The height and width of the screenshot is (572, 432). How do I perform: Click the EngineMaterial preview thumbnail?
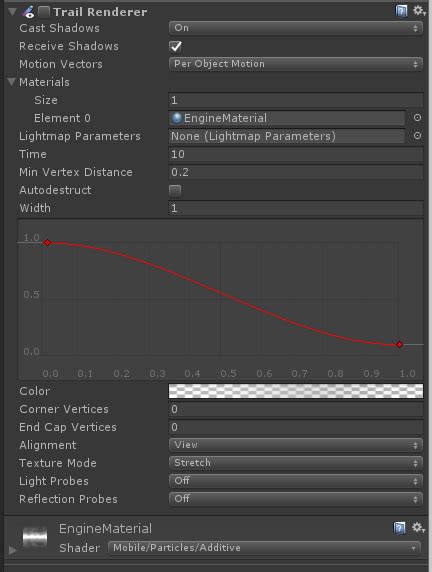coord(35,538)
